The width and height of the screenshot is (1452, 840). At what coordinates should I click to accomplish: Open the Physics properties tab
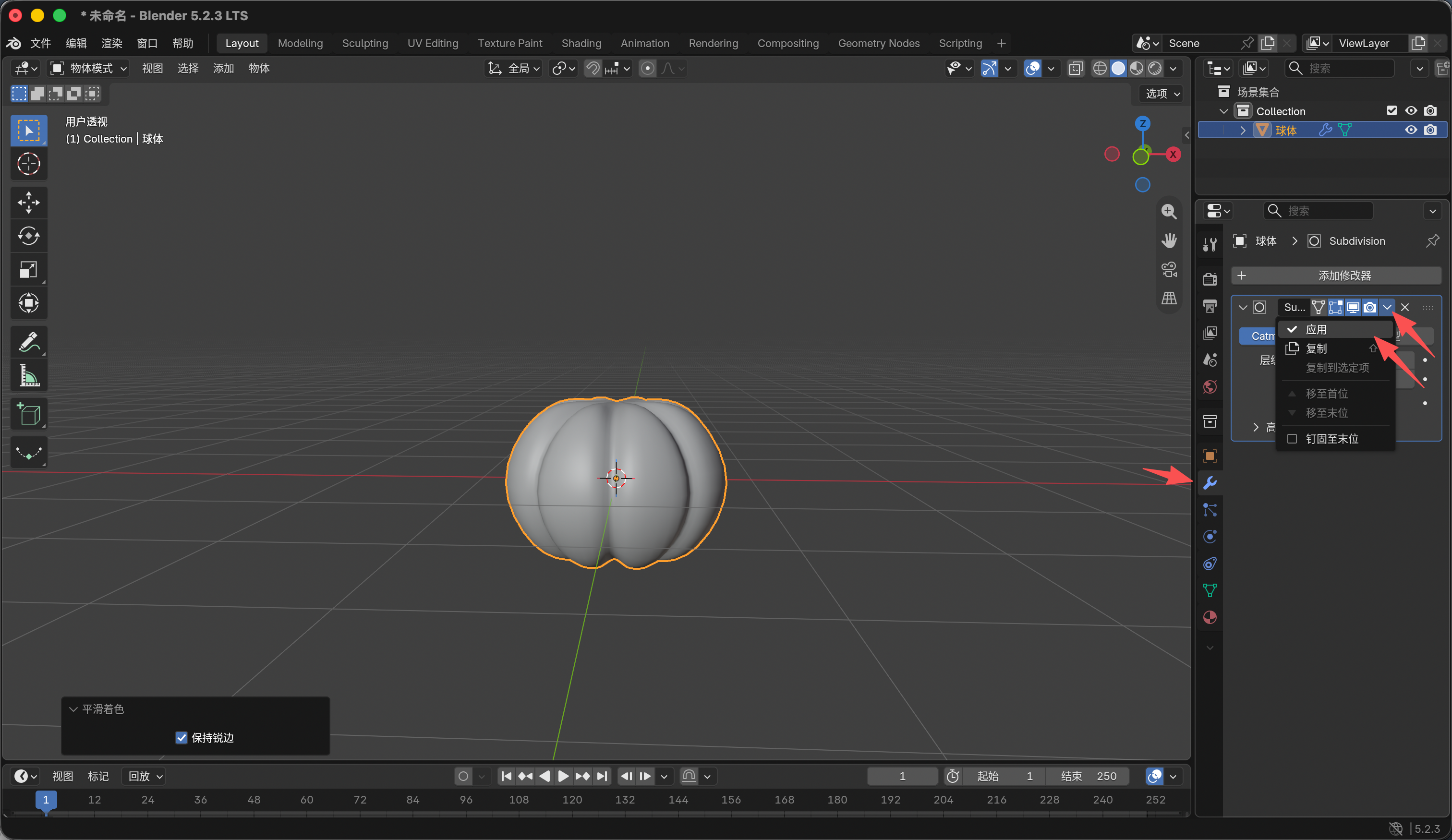[1210, 536]
